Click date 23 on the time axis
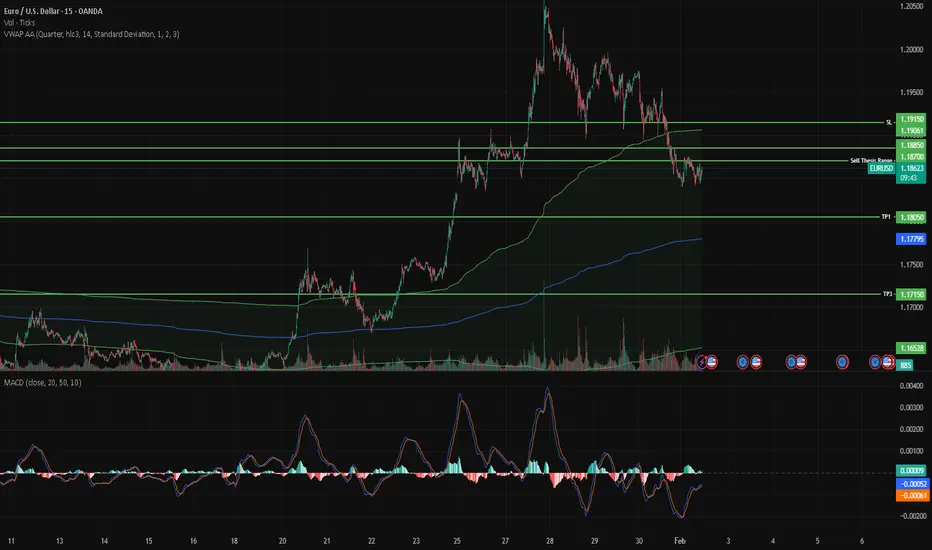 click(416, 540)
